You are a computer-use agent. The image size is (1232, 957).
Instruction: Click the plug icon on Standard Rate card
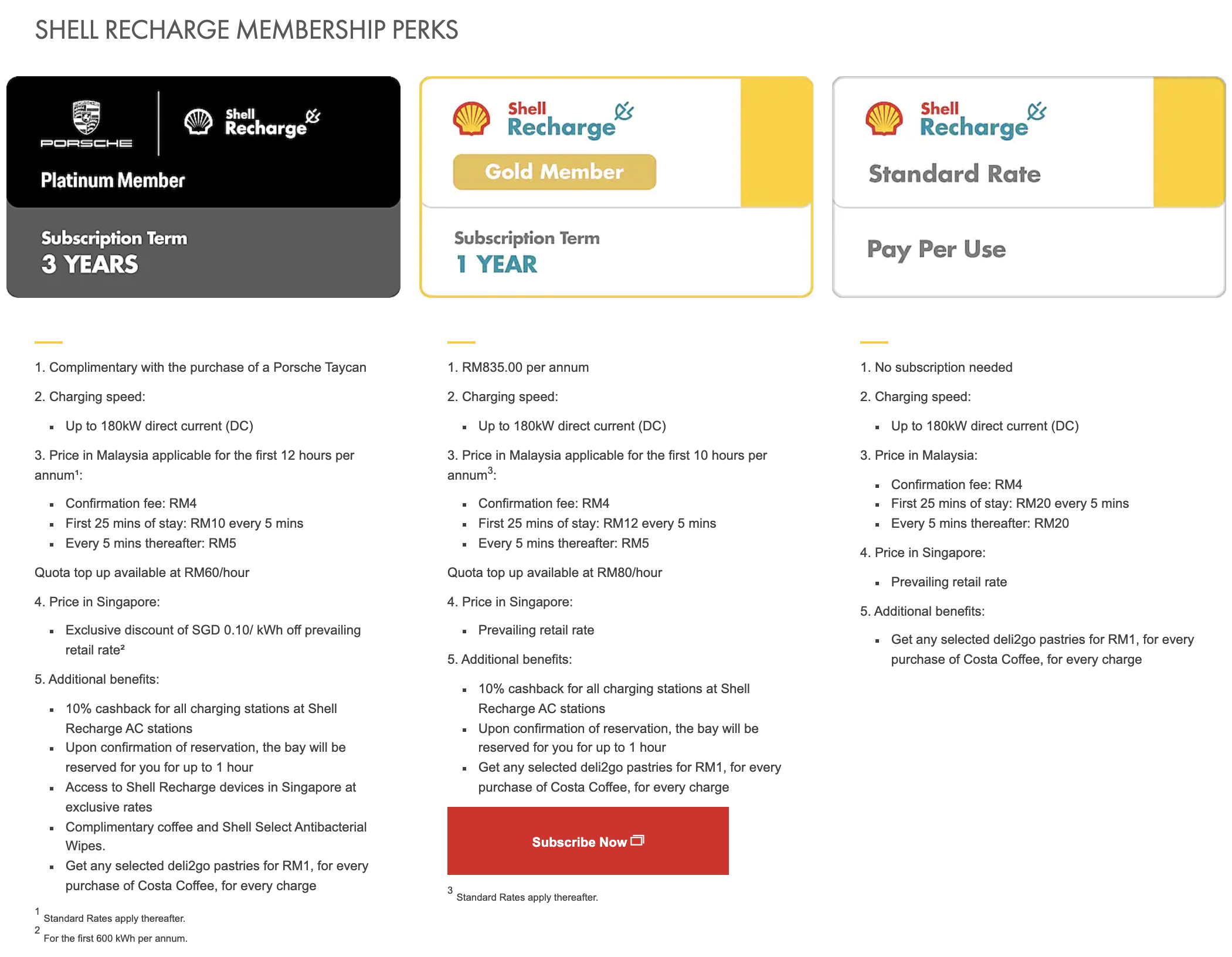1037,111
